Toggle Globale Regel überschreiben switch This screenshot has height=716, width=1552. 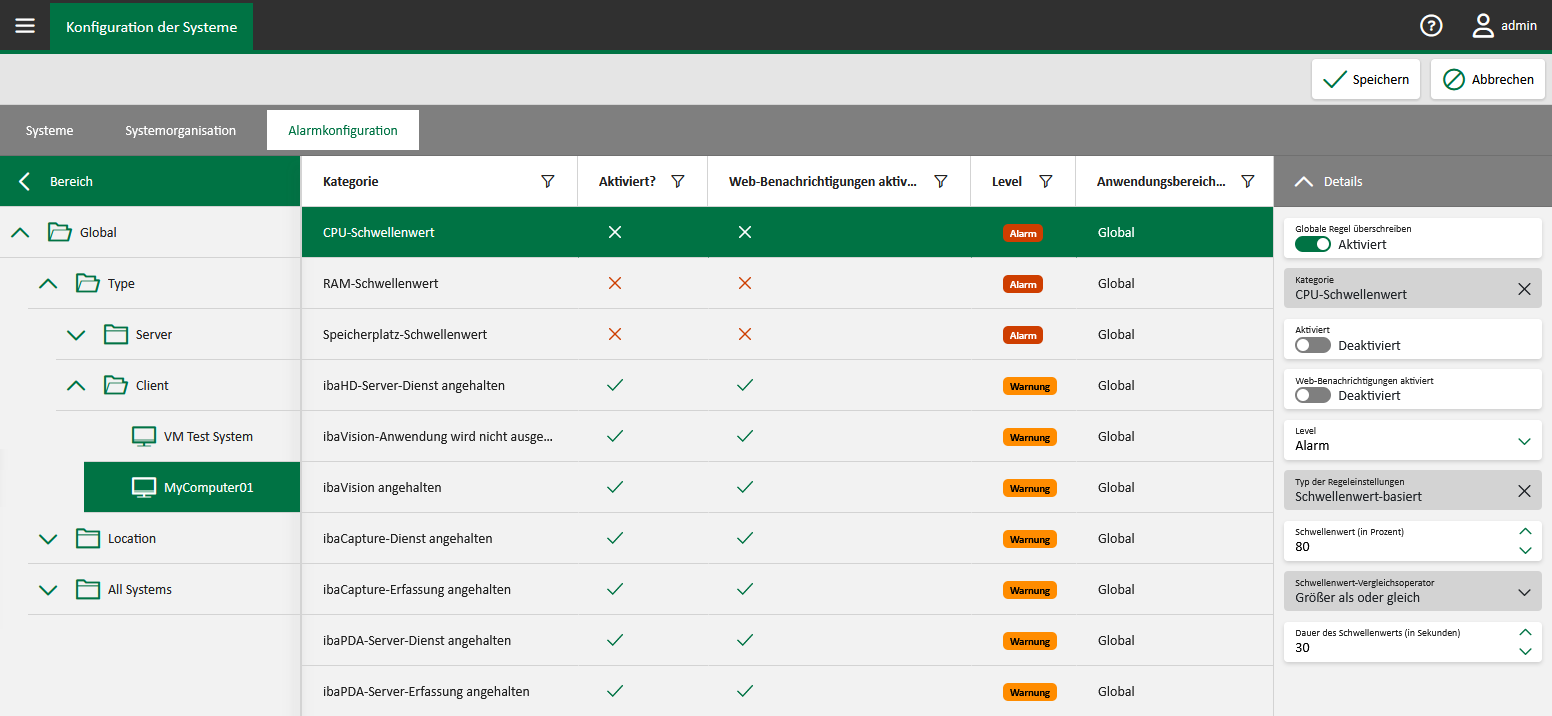pyautogui.click(x=1313, y=244)
